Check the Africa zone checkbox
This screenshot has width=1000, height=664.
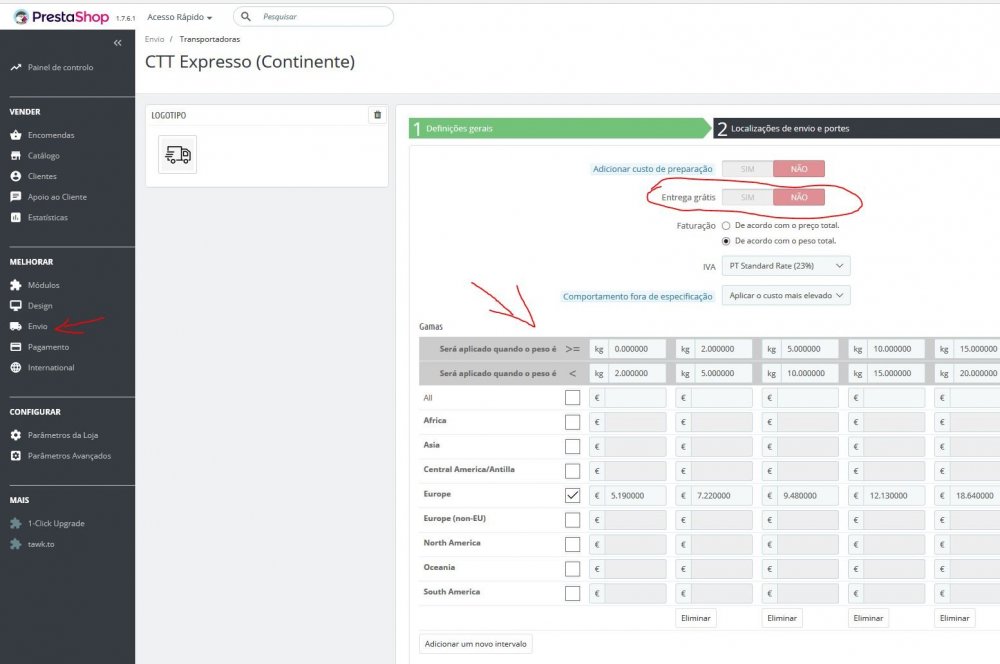(x=573, y=422)
